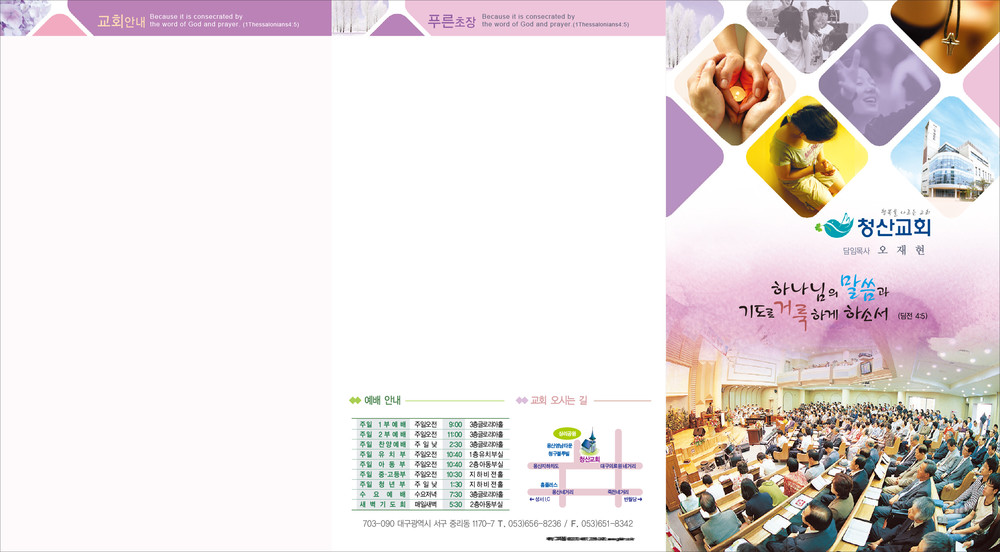
Task: Click the cross necklace photo
Action: pos(945,33)
